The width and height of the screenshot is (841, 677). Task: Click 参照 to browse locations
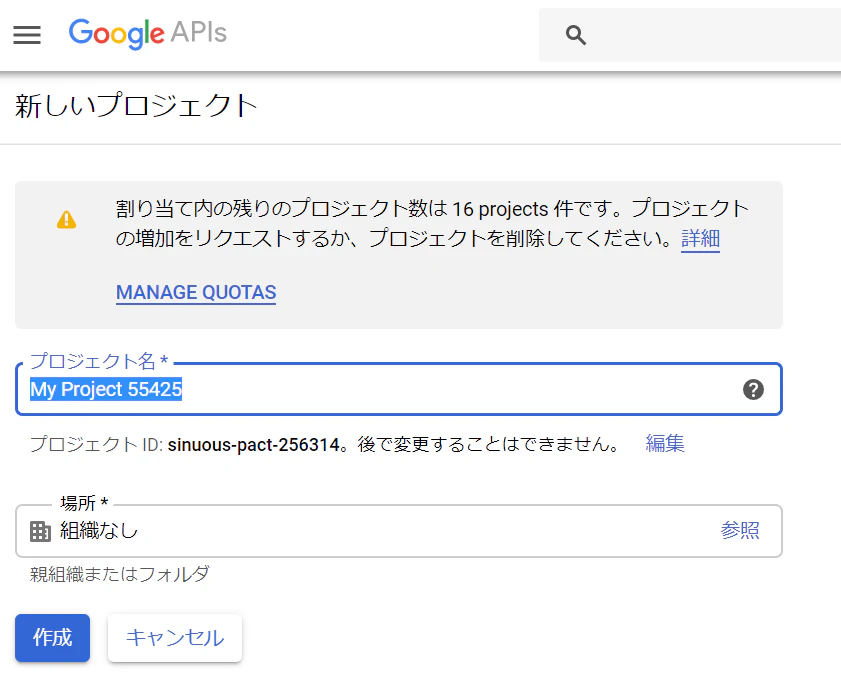[x=740, y=530]
